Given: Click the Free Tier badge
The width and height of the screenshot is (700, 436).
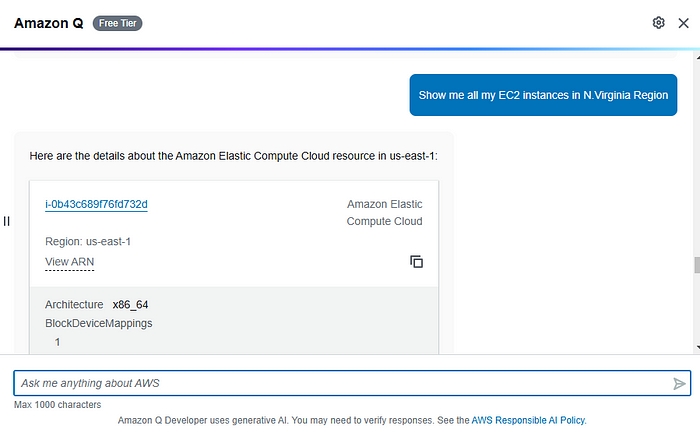Looking at the screenshot, I should (x=118, y=23).
